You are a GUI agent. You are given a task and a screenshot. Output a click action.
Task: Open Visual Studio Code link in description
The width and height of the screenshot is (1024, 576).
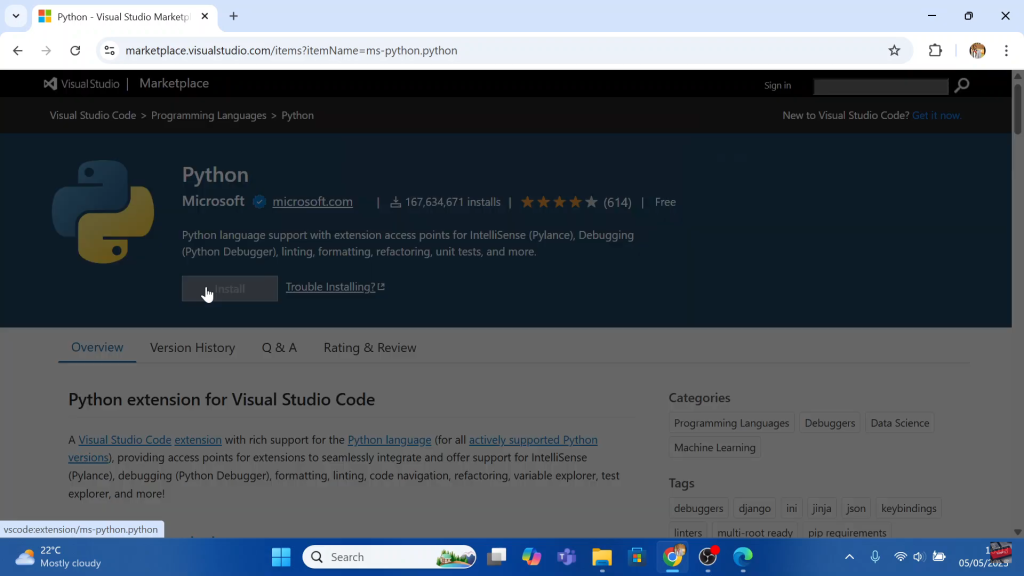pyautogui.click(x=125, y=440)
